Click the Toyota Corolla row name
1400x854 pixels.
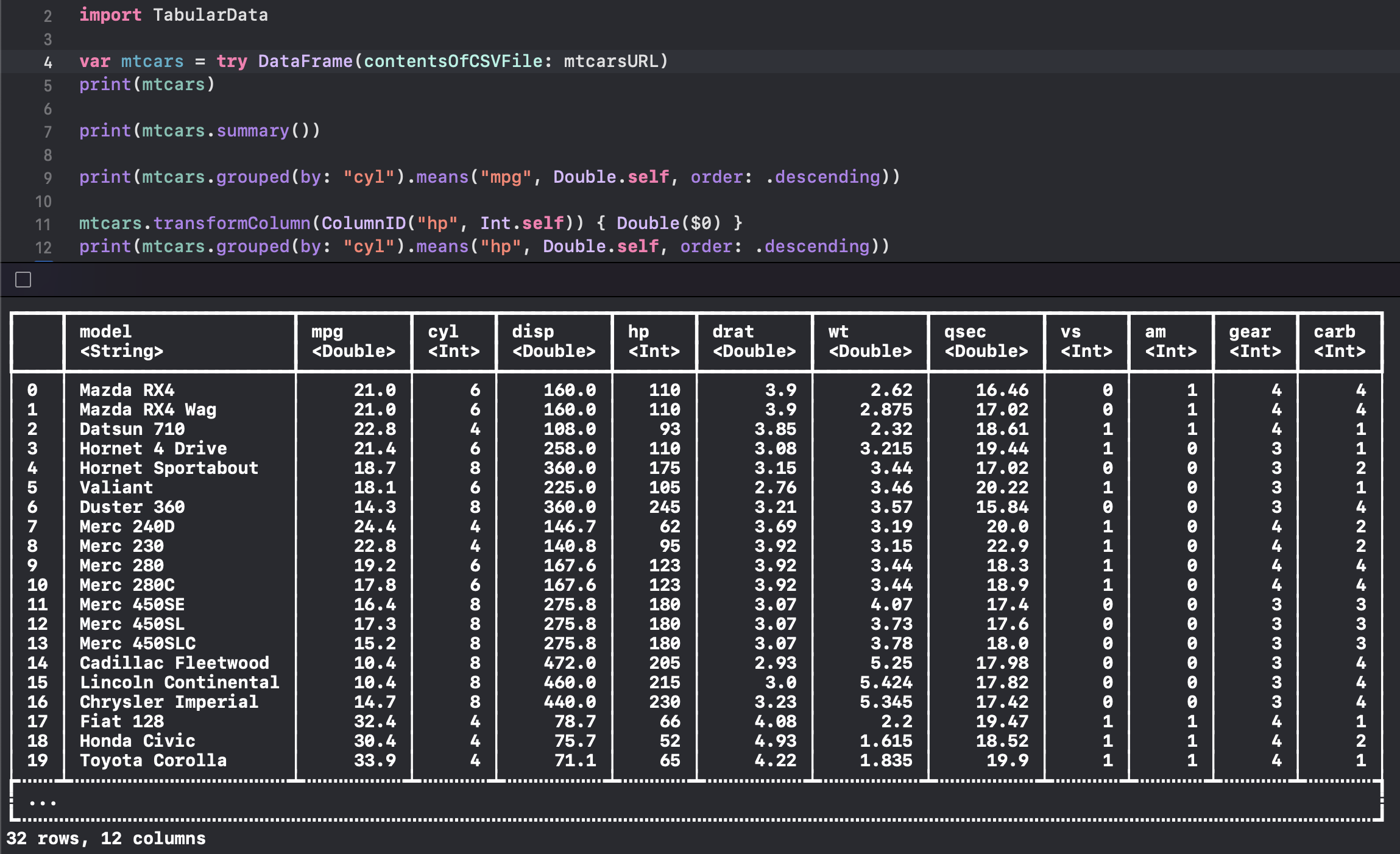click(x=153, y=760)
